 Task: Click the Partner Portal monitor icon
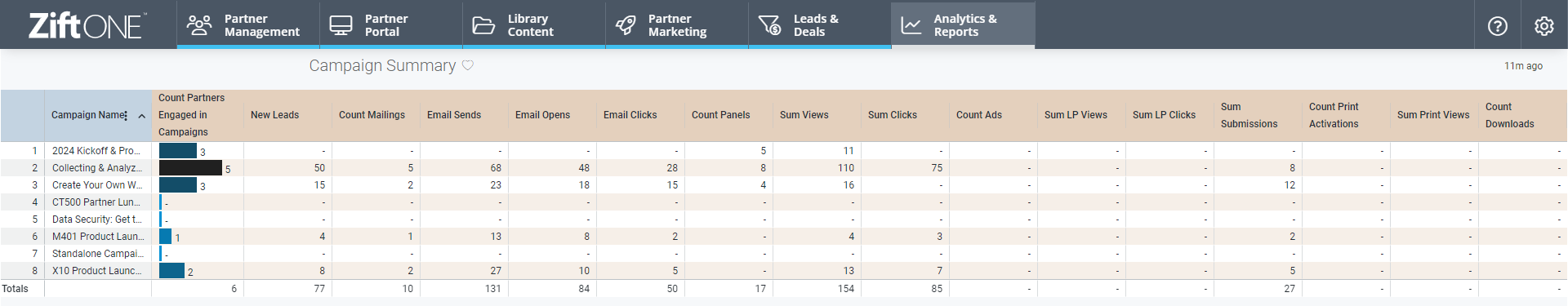click(x=341, y=25)
